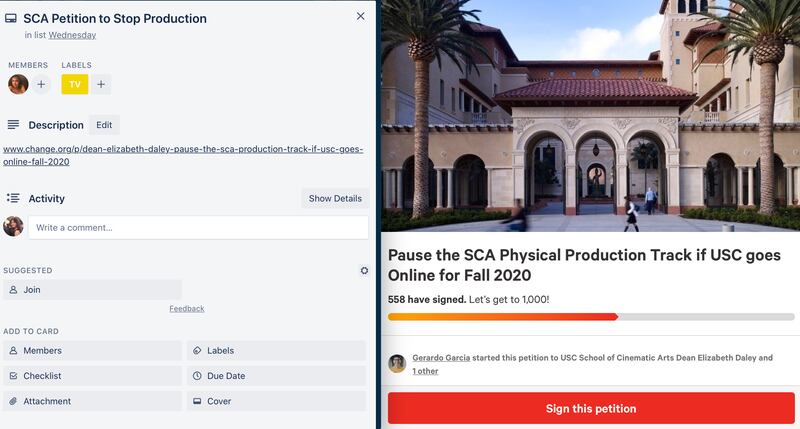Click the Gerardo Garcia profile photo
800x429 pixels.
397,363
